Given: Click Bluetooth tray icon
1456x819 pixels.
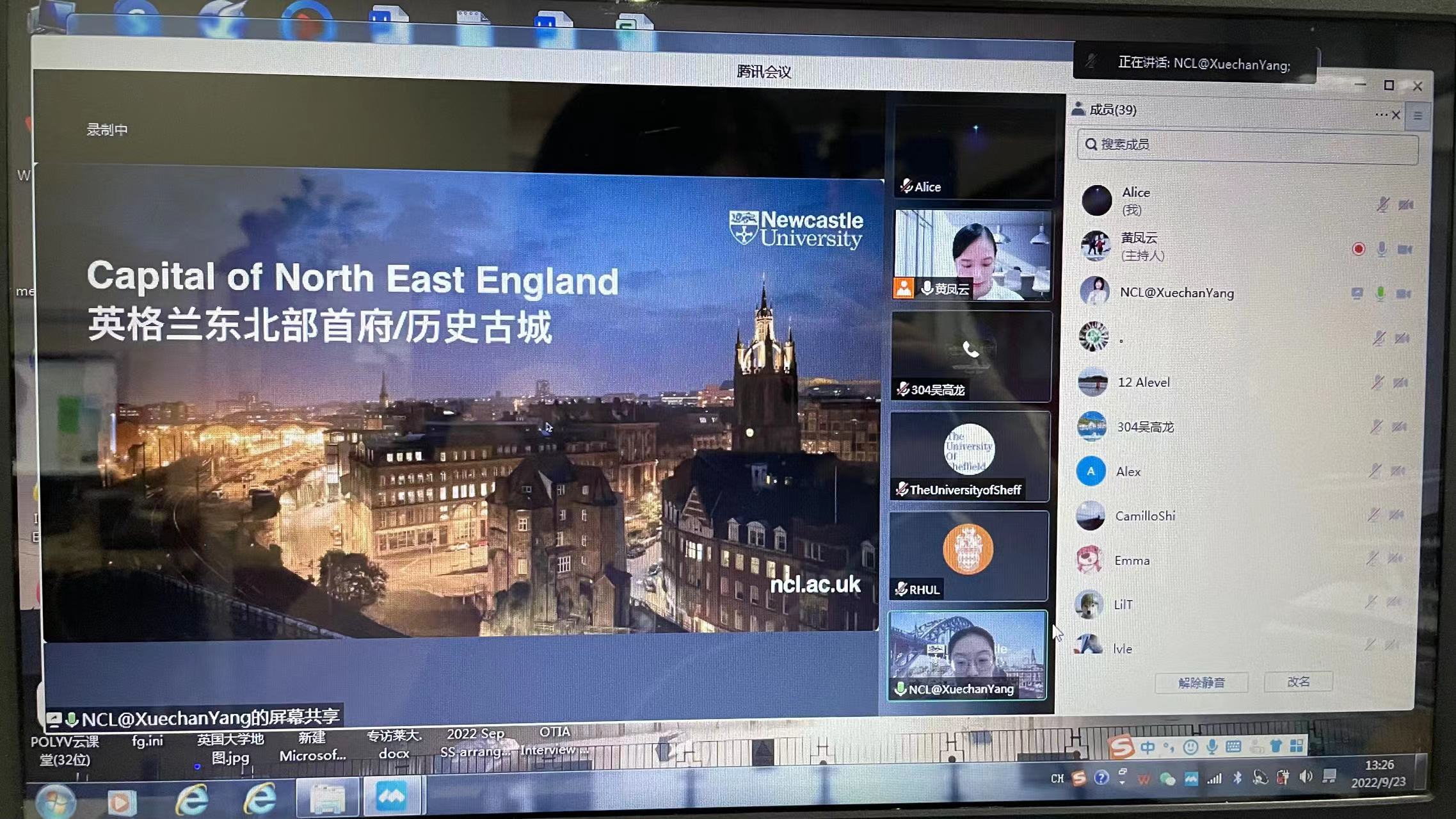Looking at the screenshot, I should (x=1237, y=778).
